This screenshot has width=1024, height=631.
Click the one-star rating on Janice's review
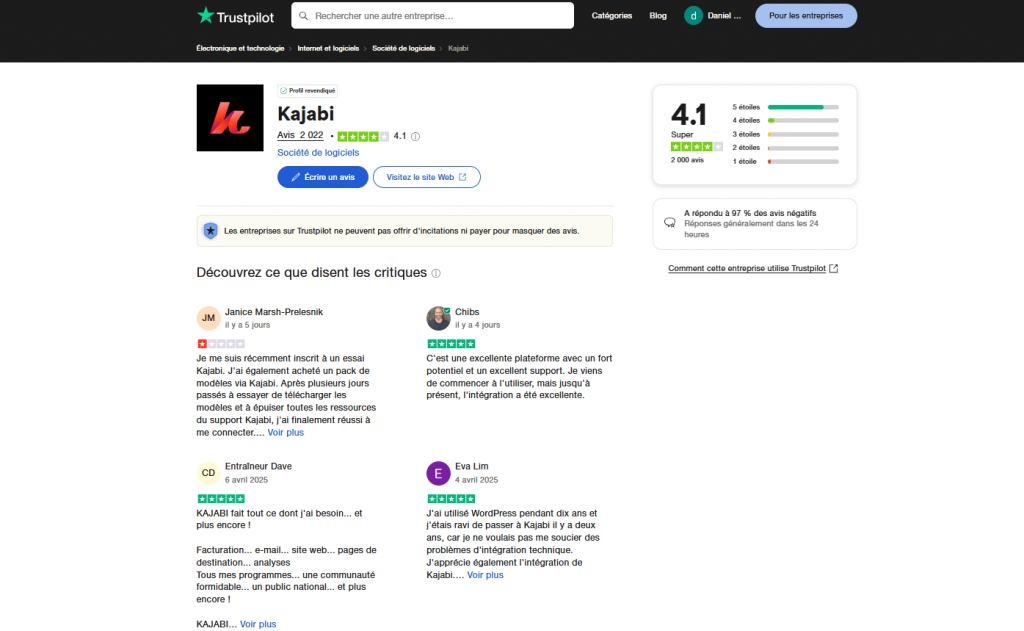coord(221,344)
